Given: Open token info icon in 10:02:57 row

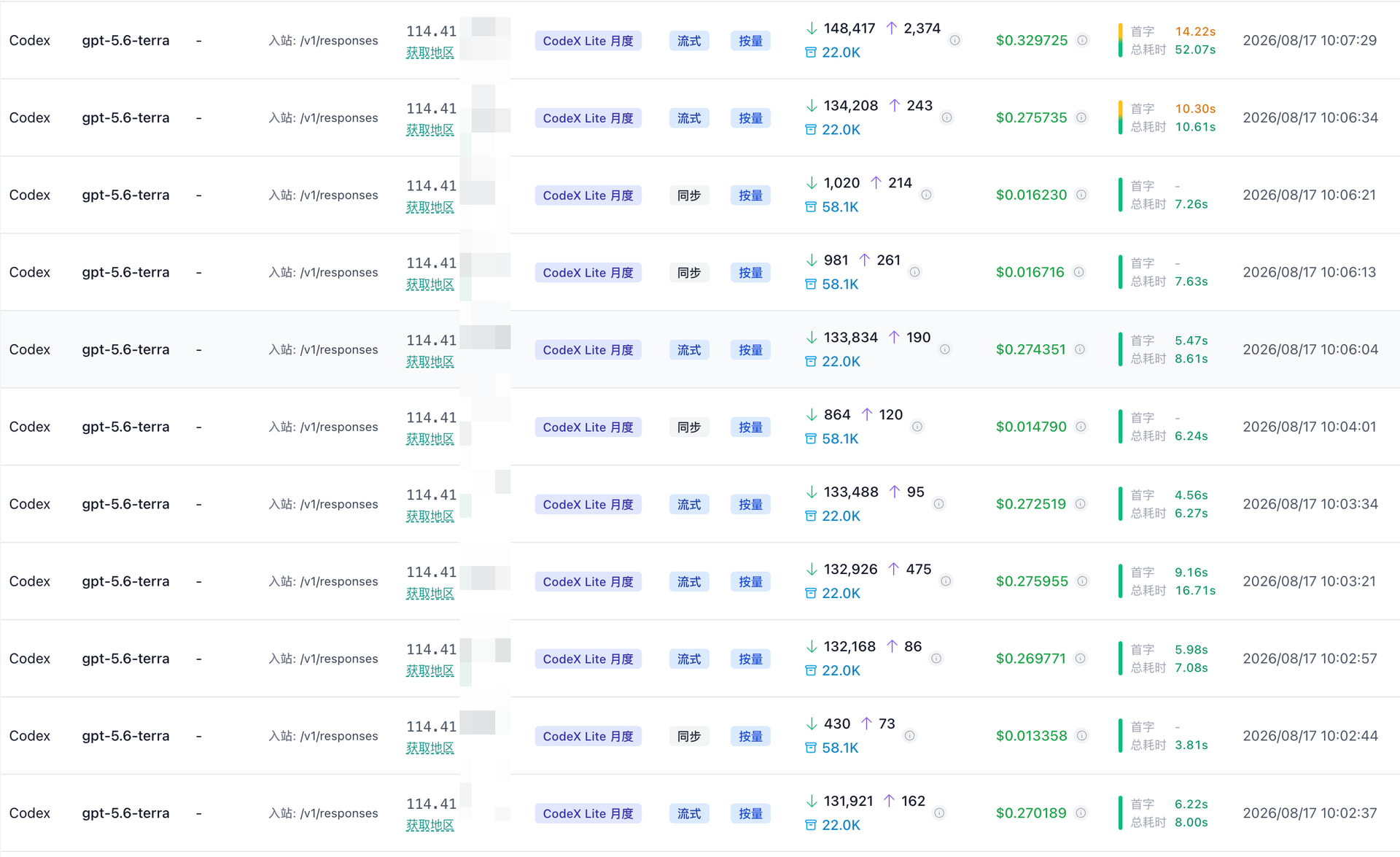Looking at the screenshot, I should (x=936, y=659).
